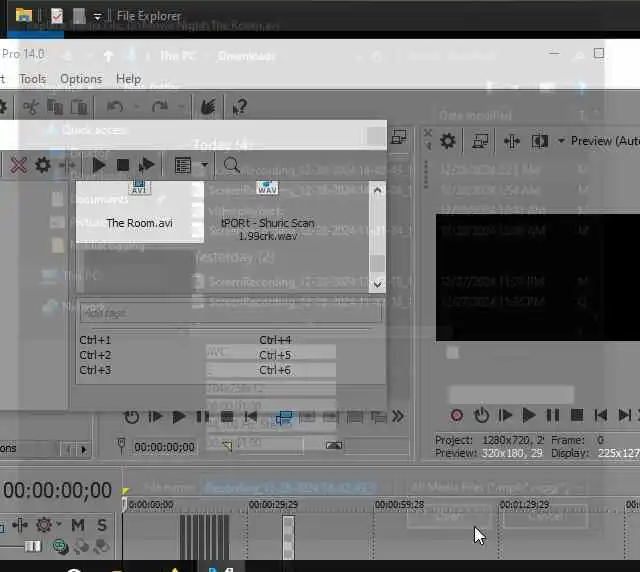Click the tab scroll right arrow near ons tab
Viewport: 640px width, 572px height.
coord(84,450)
